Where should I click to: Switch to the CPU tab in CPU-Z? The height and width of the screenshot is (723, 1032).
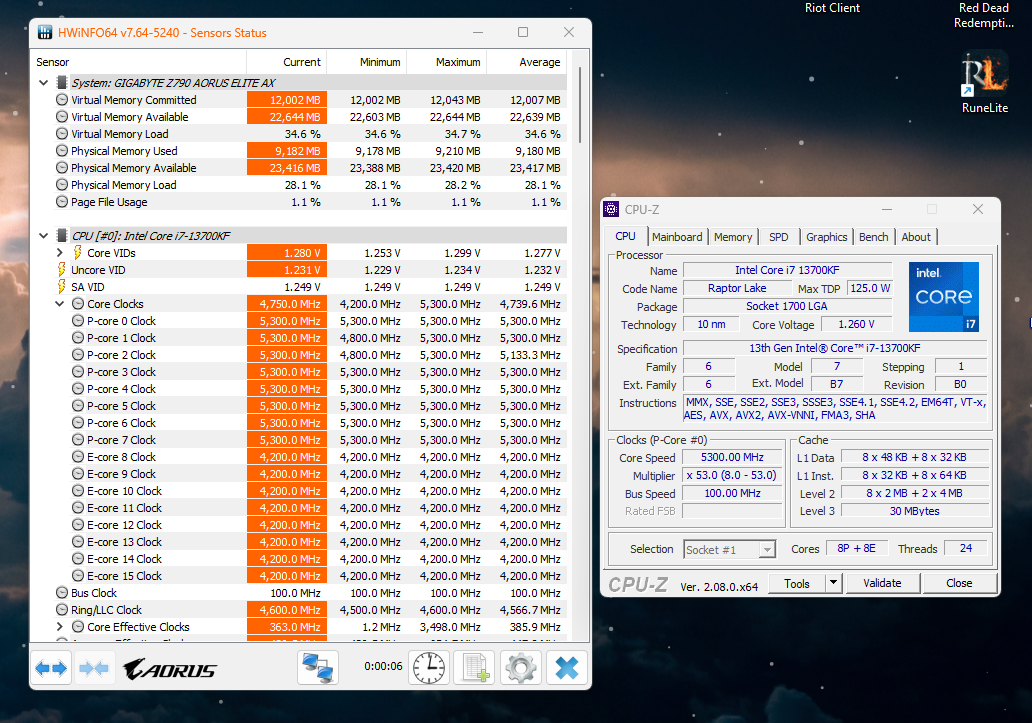(x=625, y=236)
